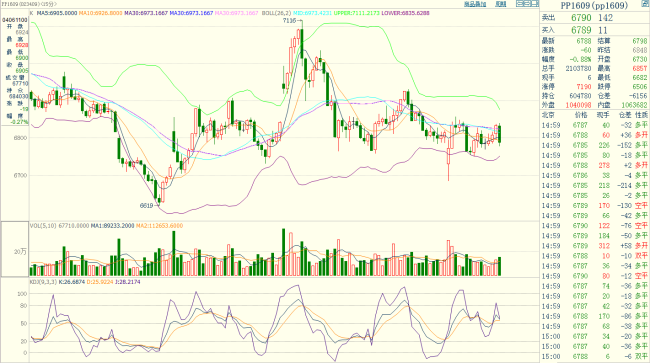This screenshot has height=363, width=650.
Task: Click the 外盘 value 1040098
Action: (x=578, y=105)
